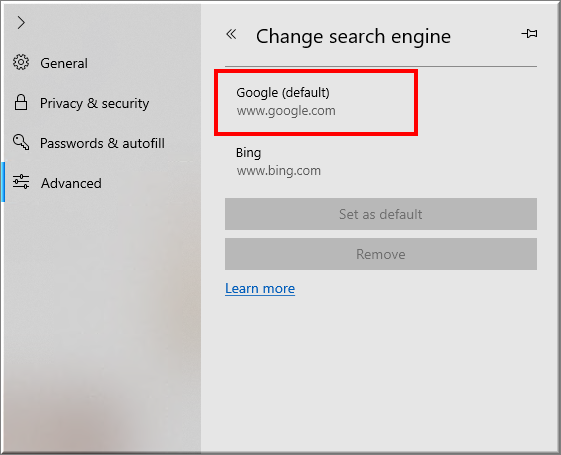561x455 pixels.
Task: Click the Passwords & autofill key icon
Action: coord(21,142)
